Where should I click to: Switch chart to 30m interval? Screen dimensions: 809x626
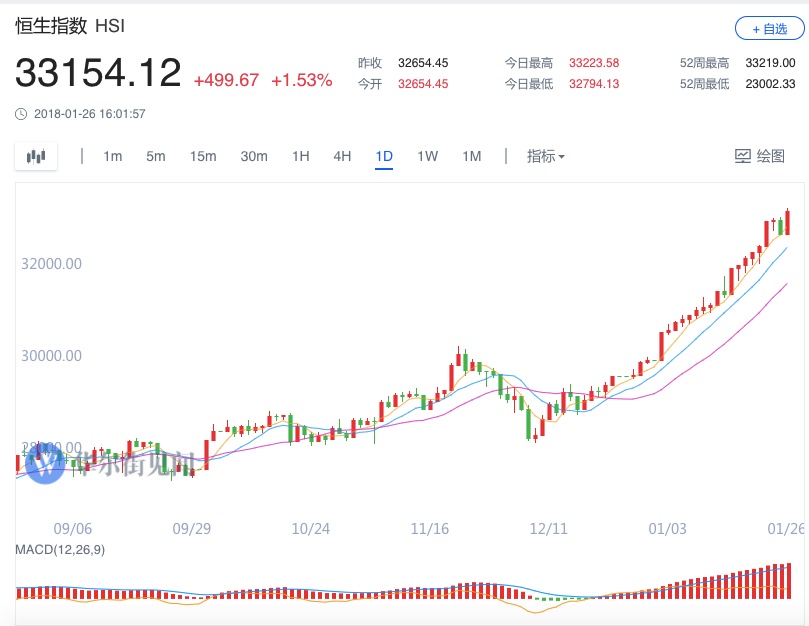tap(254, 156)
